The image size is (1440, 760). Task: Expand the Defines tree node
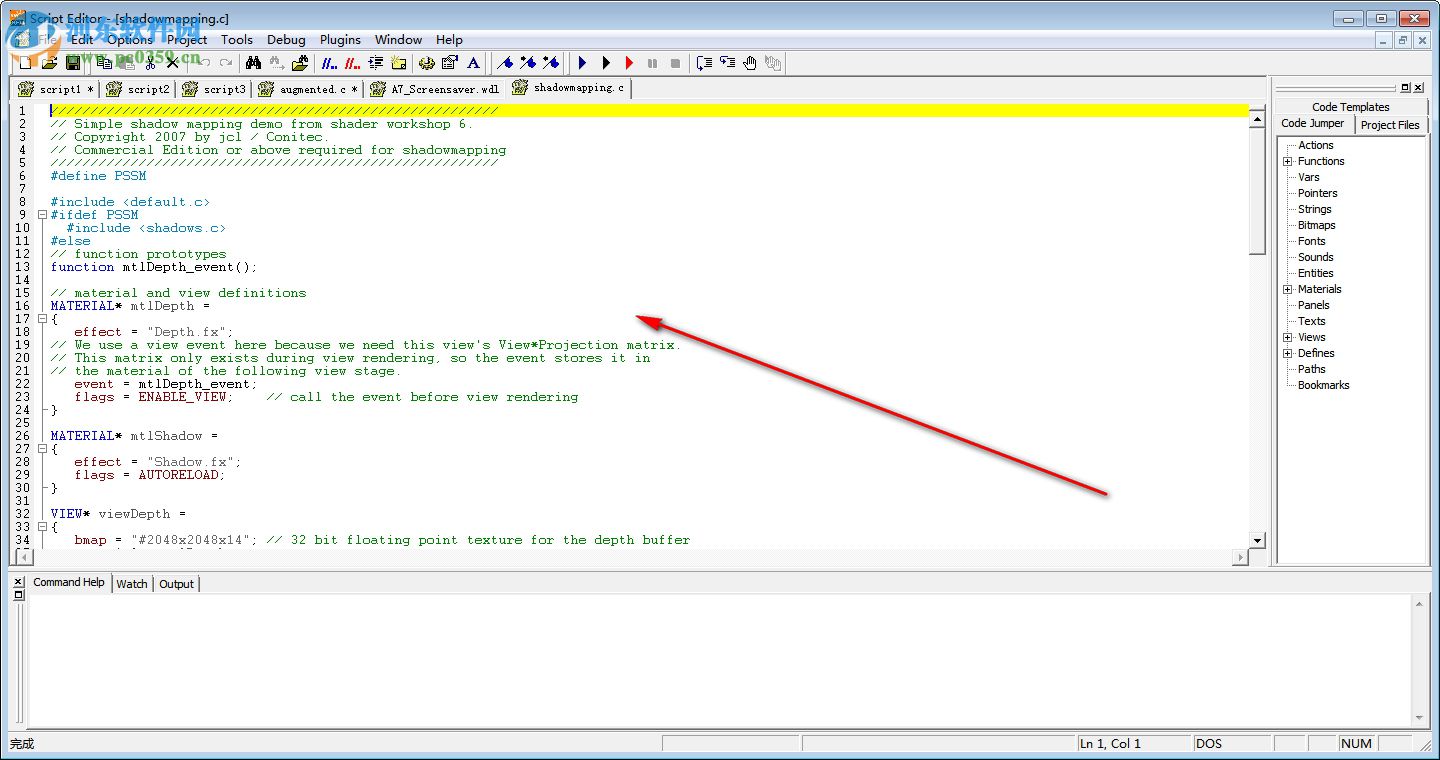1288,353
